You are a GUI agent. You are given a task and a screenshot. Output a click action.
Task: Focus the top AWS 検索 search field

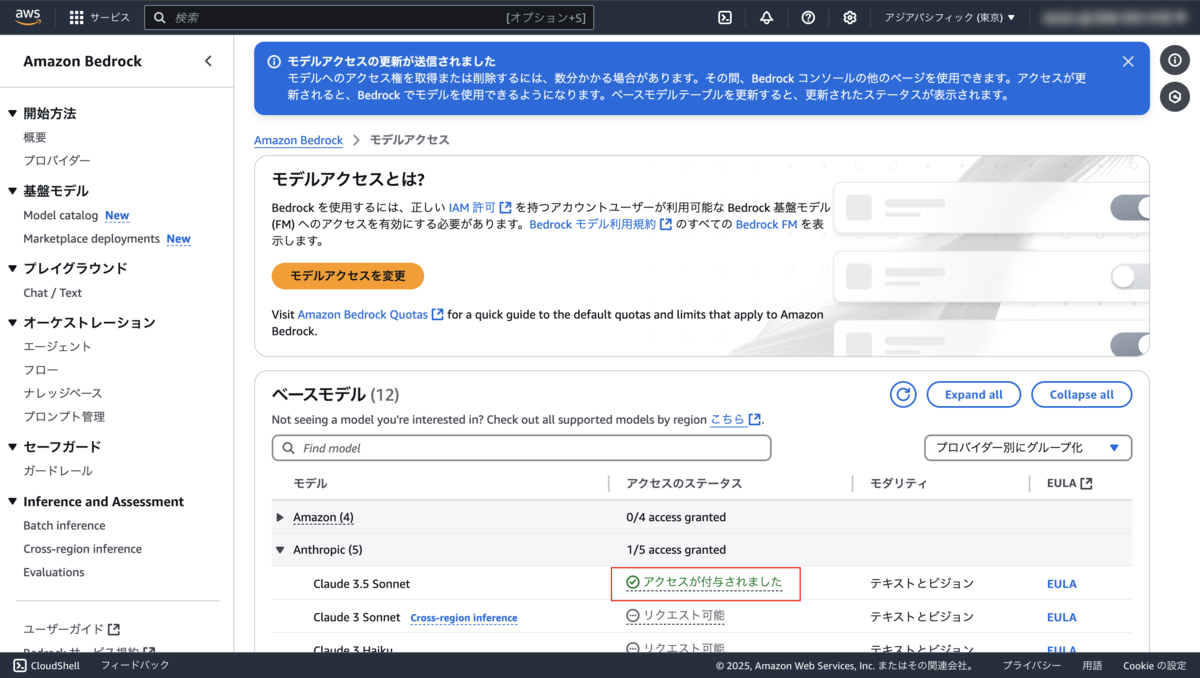[x=369, y=17]
